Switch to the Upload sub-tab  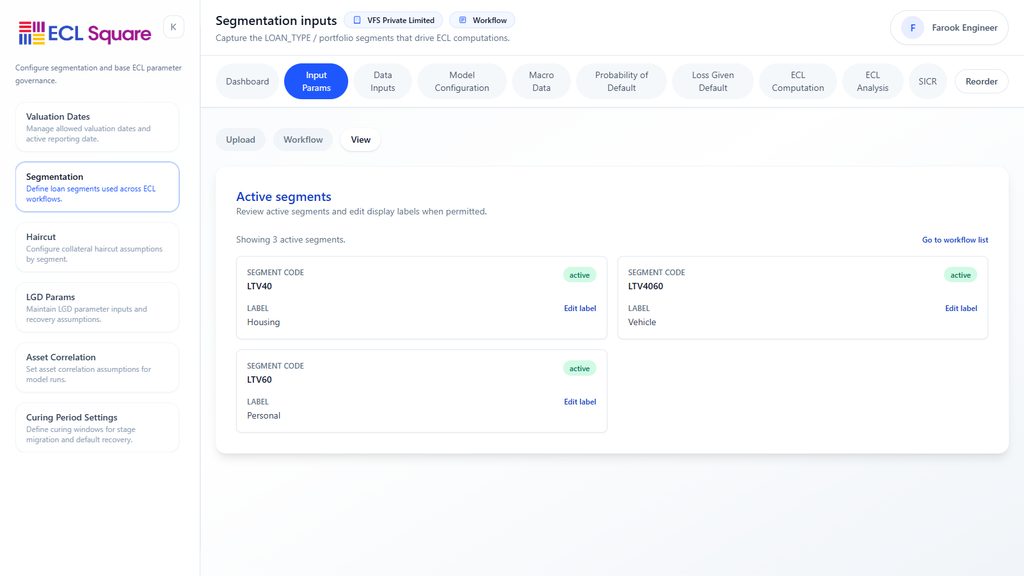click(240, 140)
